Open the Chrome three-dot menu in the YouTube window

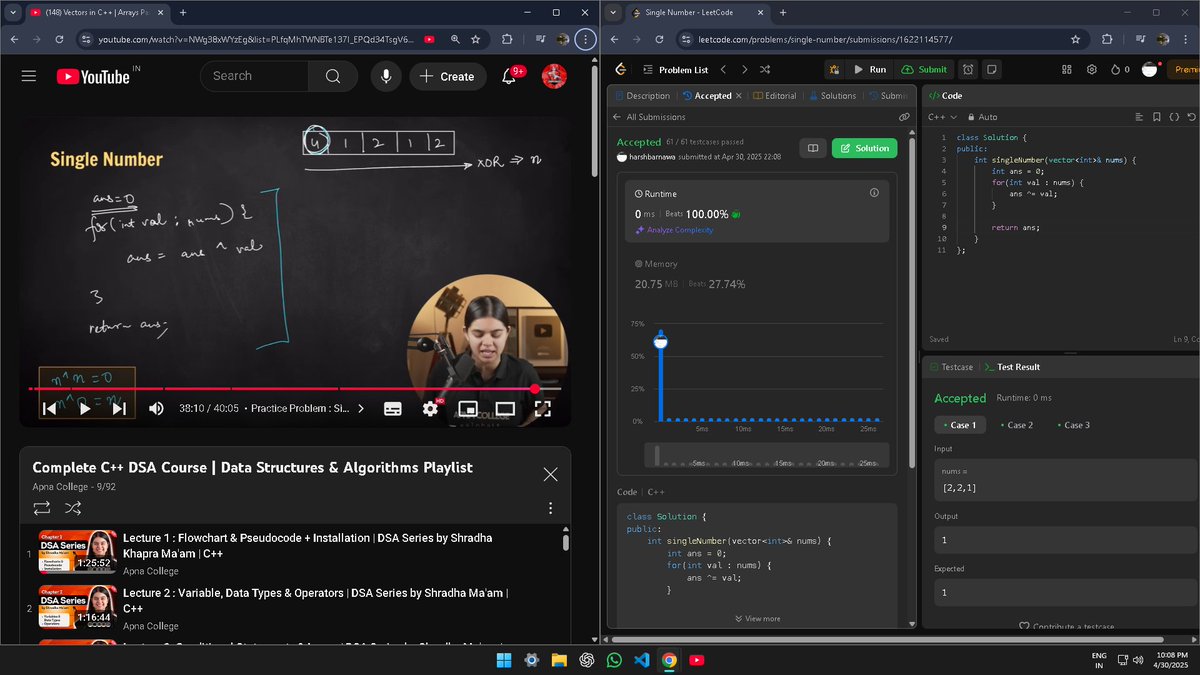585,39
